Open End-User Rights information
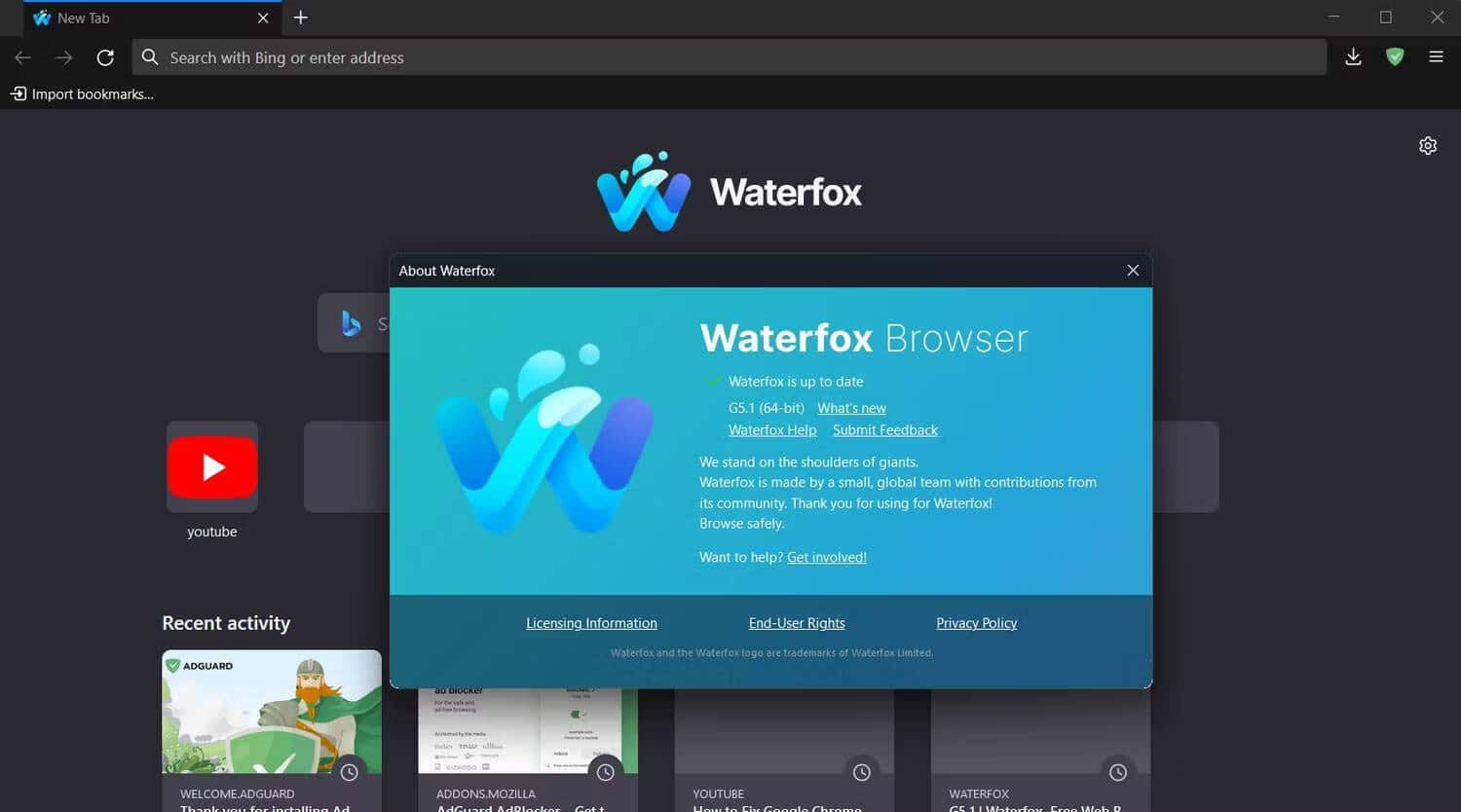The width and height of the screenshot is (1461, 812). pos(796,623)
